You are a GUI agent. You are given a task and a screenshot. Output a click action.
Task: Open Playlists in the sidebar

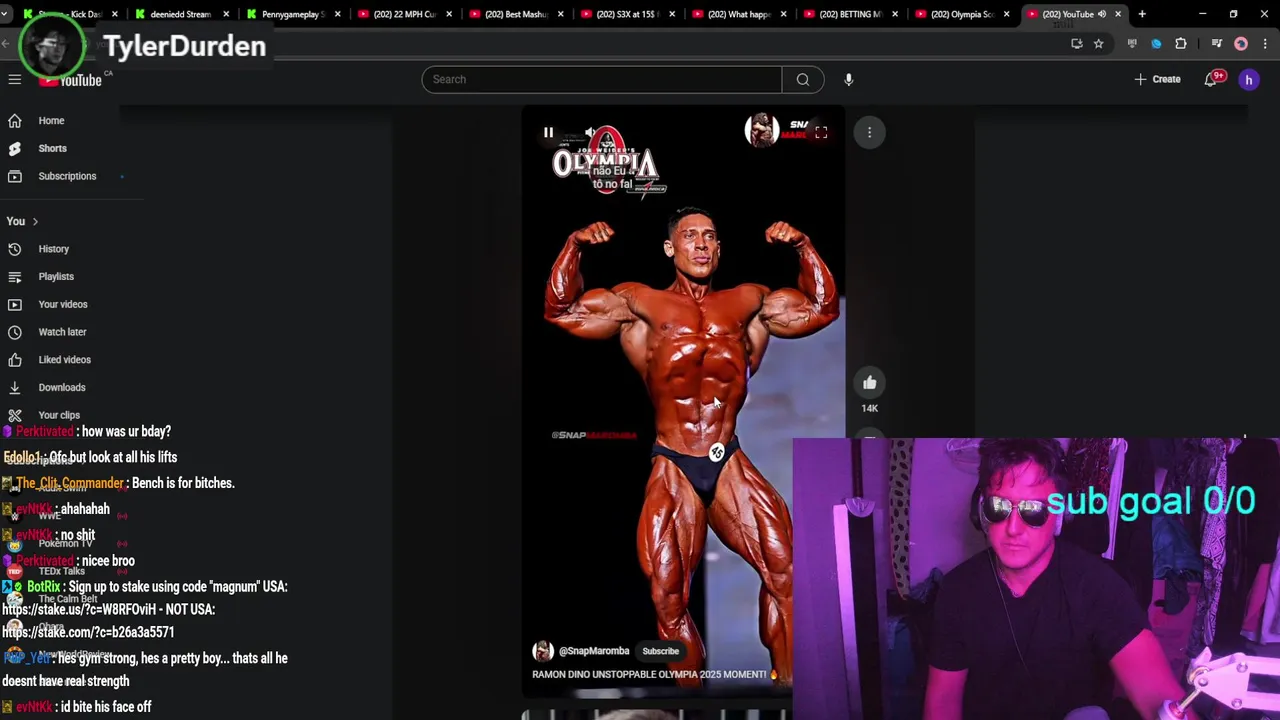coord(55,277)
